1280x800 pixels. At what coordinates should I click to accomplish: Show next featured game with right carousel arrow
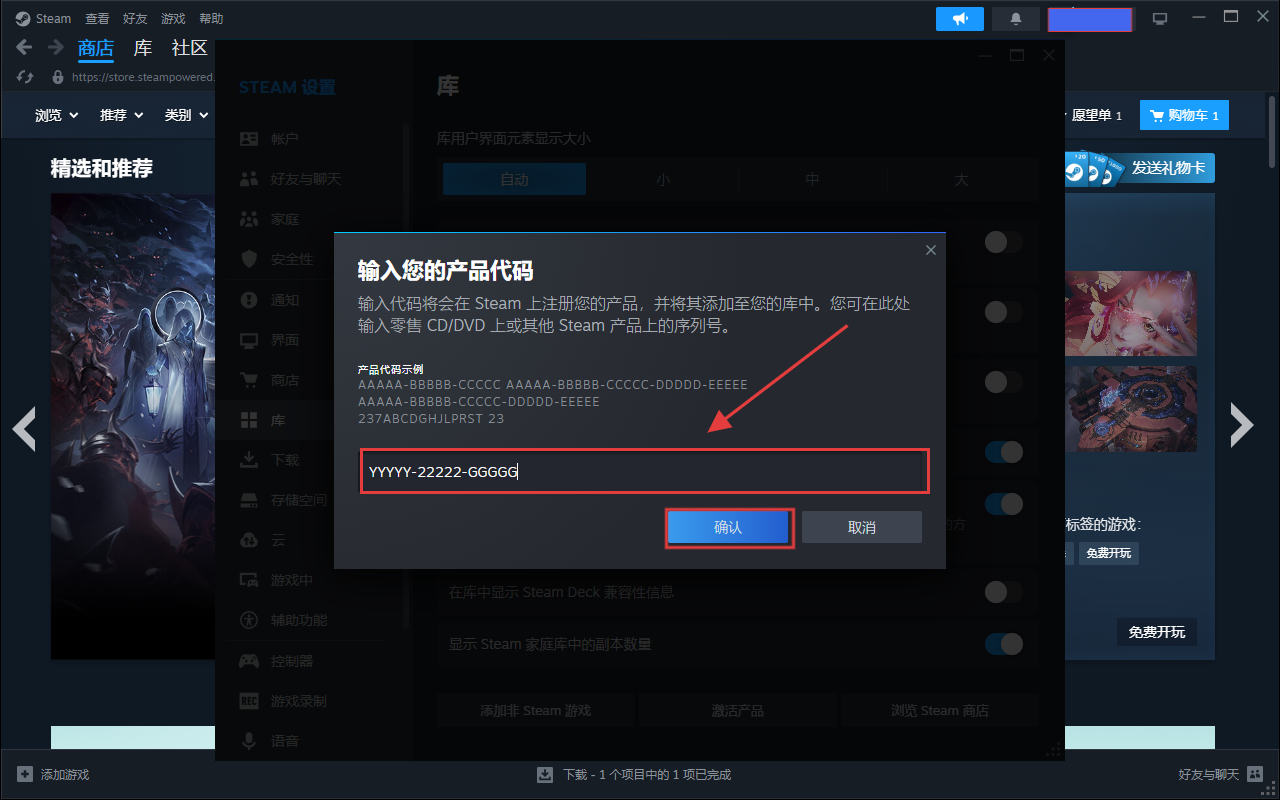pyautogui.click(x=1242, y=426)
